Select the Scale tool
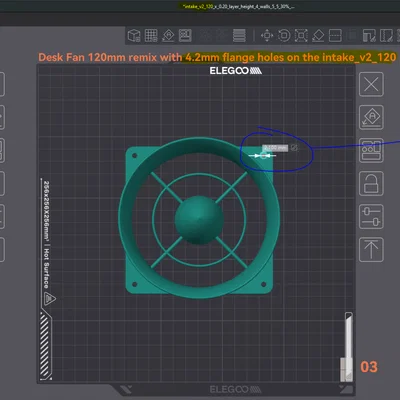The height and width of the screenshot is (400, 400). (301, 35)
